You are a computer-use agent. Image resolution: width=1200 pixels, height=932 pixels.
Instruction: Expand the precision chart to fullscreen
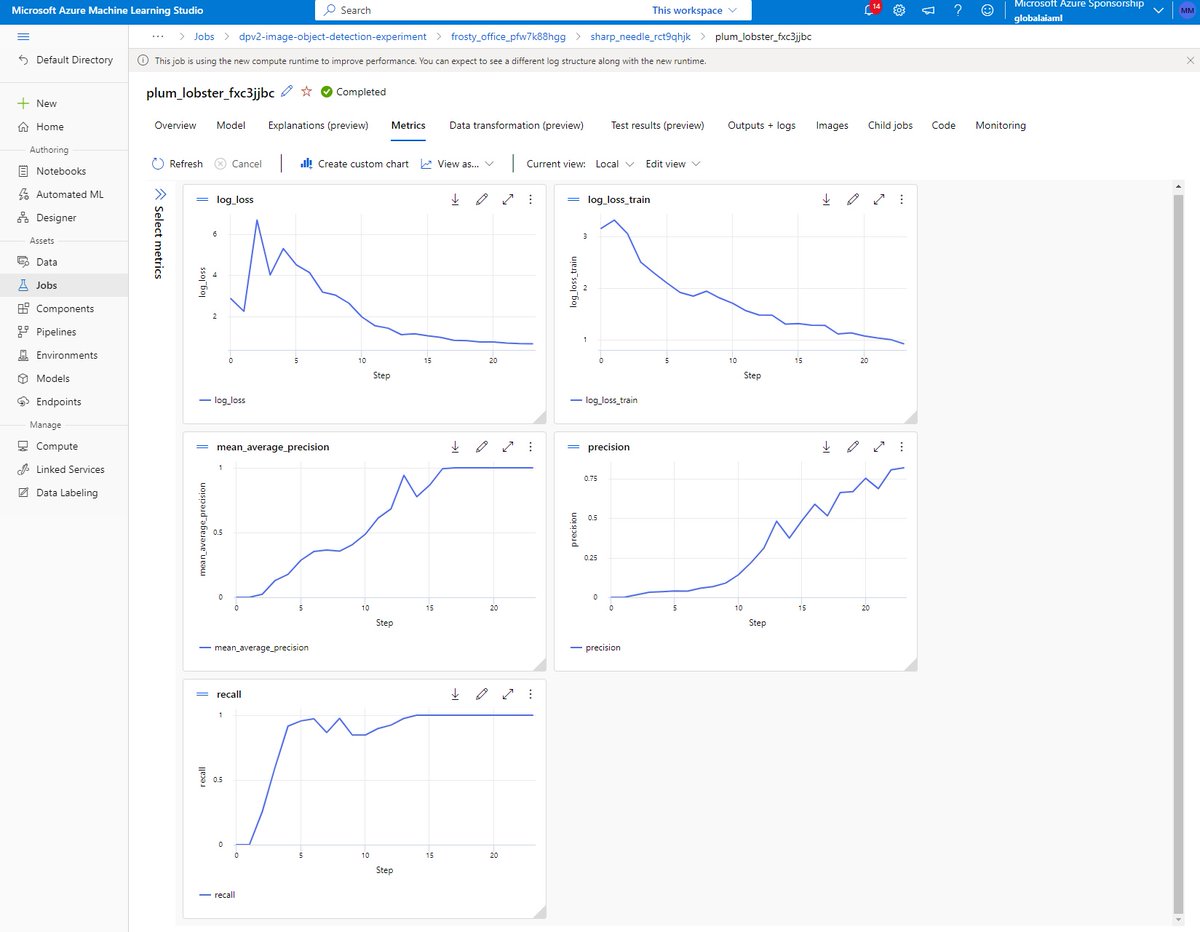pyautogui.click(x=879, y=447)
